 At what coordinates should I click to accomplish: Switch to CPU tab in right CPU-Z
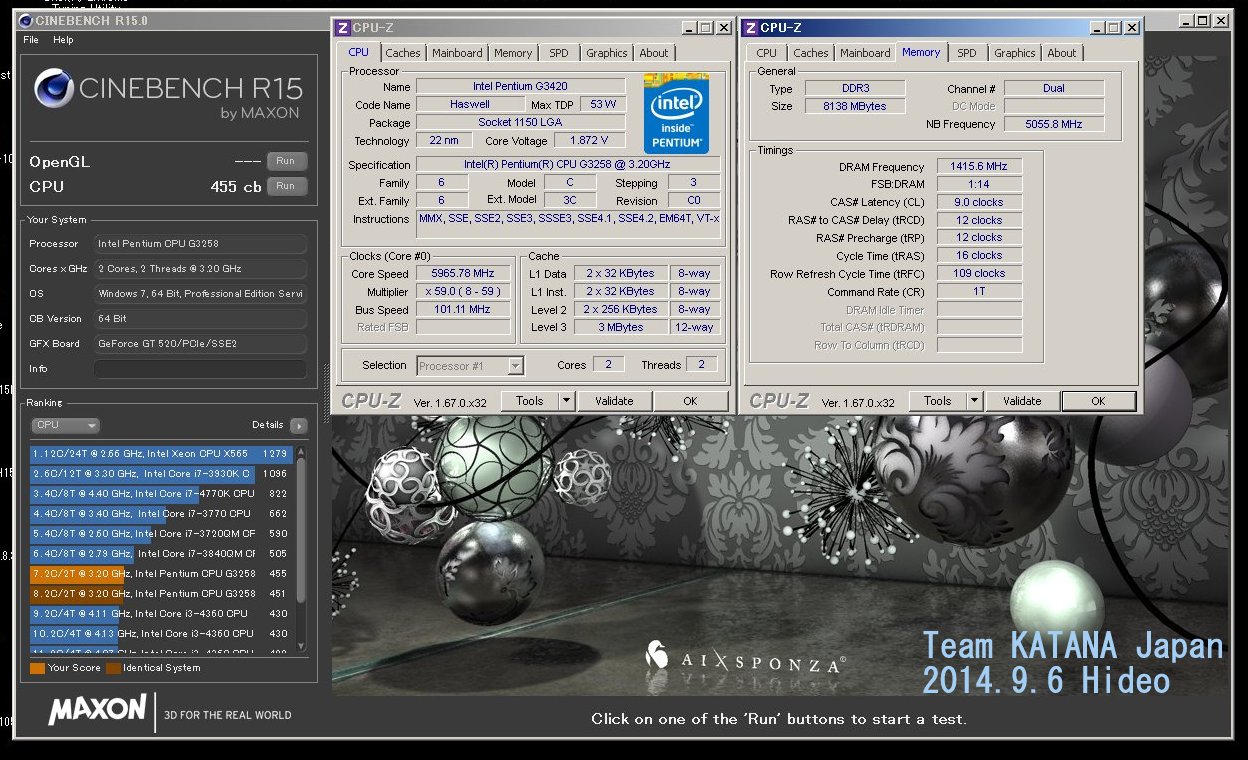767,53
